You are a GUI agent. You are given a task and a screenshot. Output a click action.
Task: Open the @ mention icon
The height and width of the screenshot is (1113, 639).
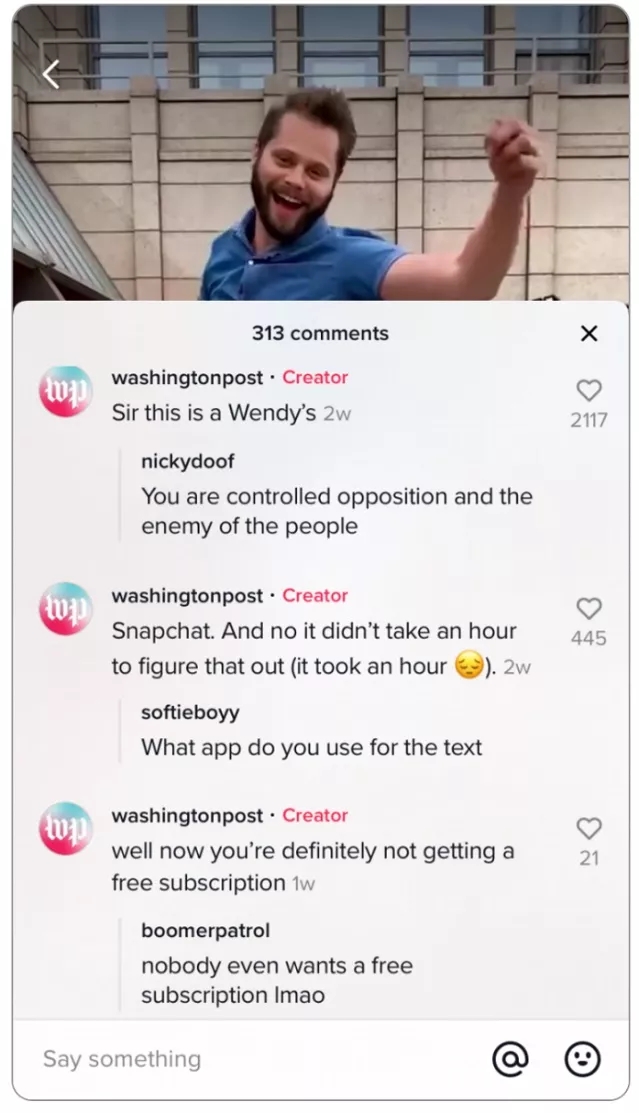click(x=510, y=1059)
